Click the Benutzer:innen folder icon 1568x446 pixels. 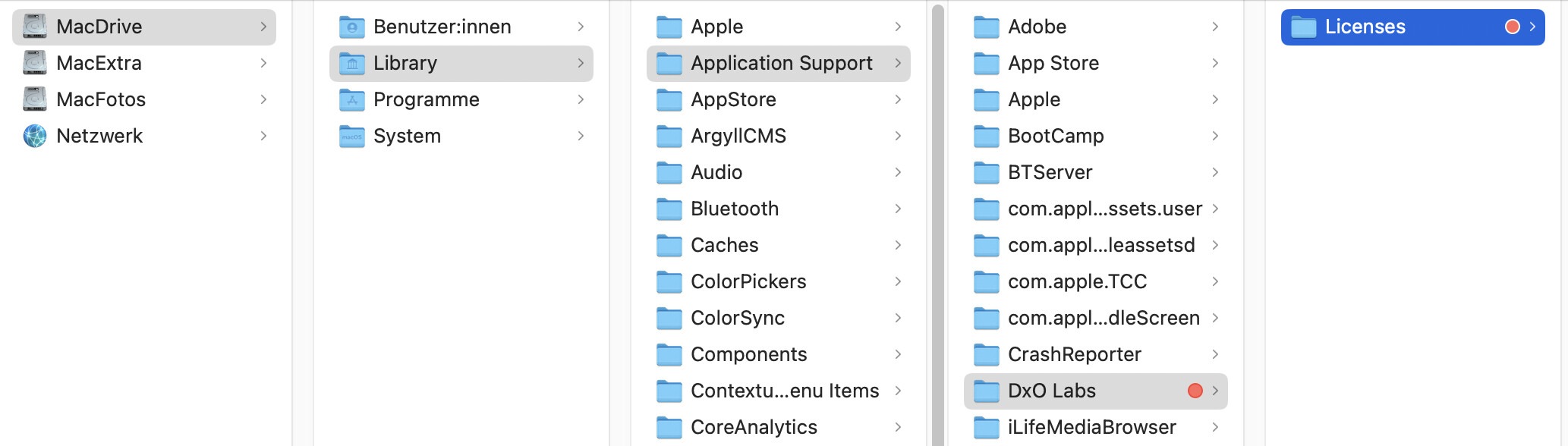[x=352, y=27]
